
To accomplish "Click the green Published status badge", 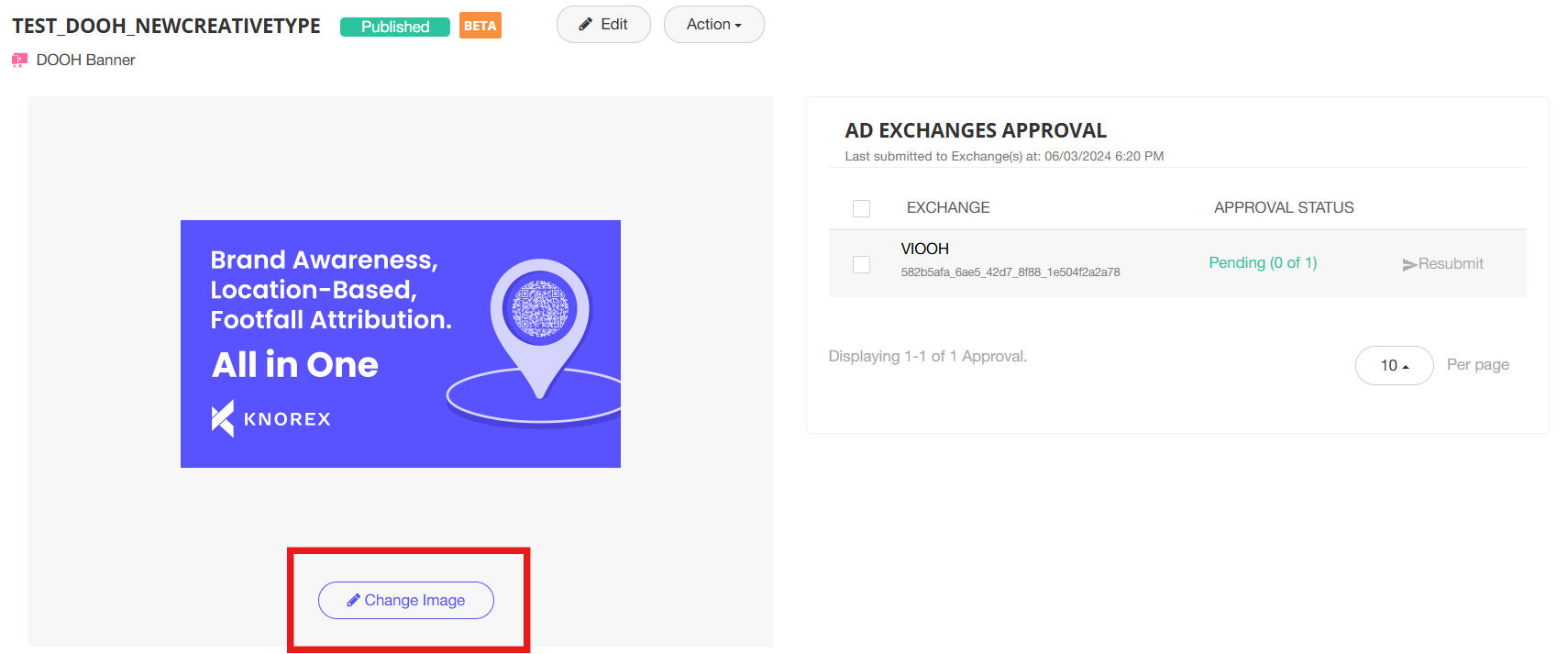I will click(x=394, y=27).
